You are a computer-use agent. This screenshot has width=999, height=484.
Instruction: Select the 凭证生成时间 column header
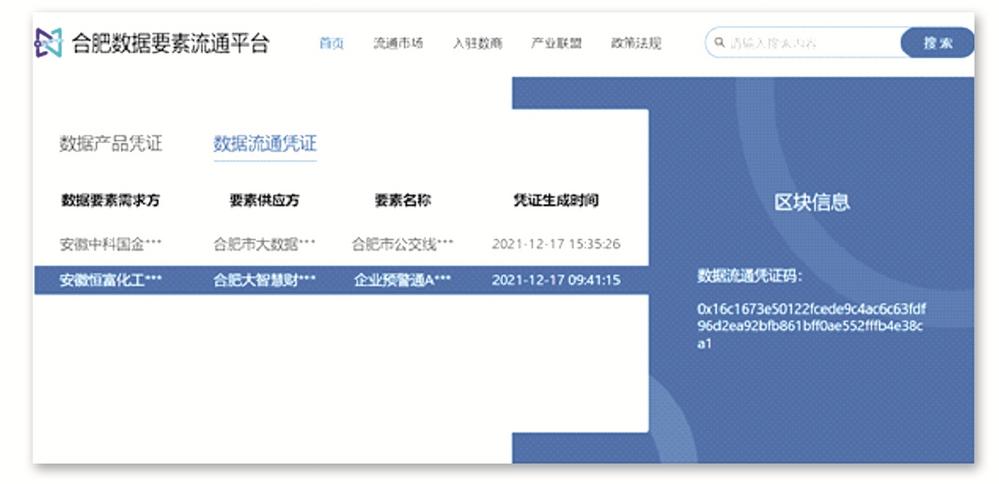(556, 201)
